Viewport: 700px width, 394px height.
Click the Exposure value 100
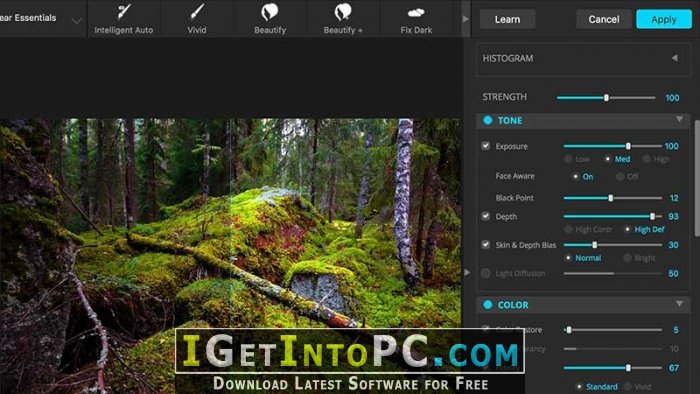671,146
